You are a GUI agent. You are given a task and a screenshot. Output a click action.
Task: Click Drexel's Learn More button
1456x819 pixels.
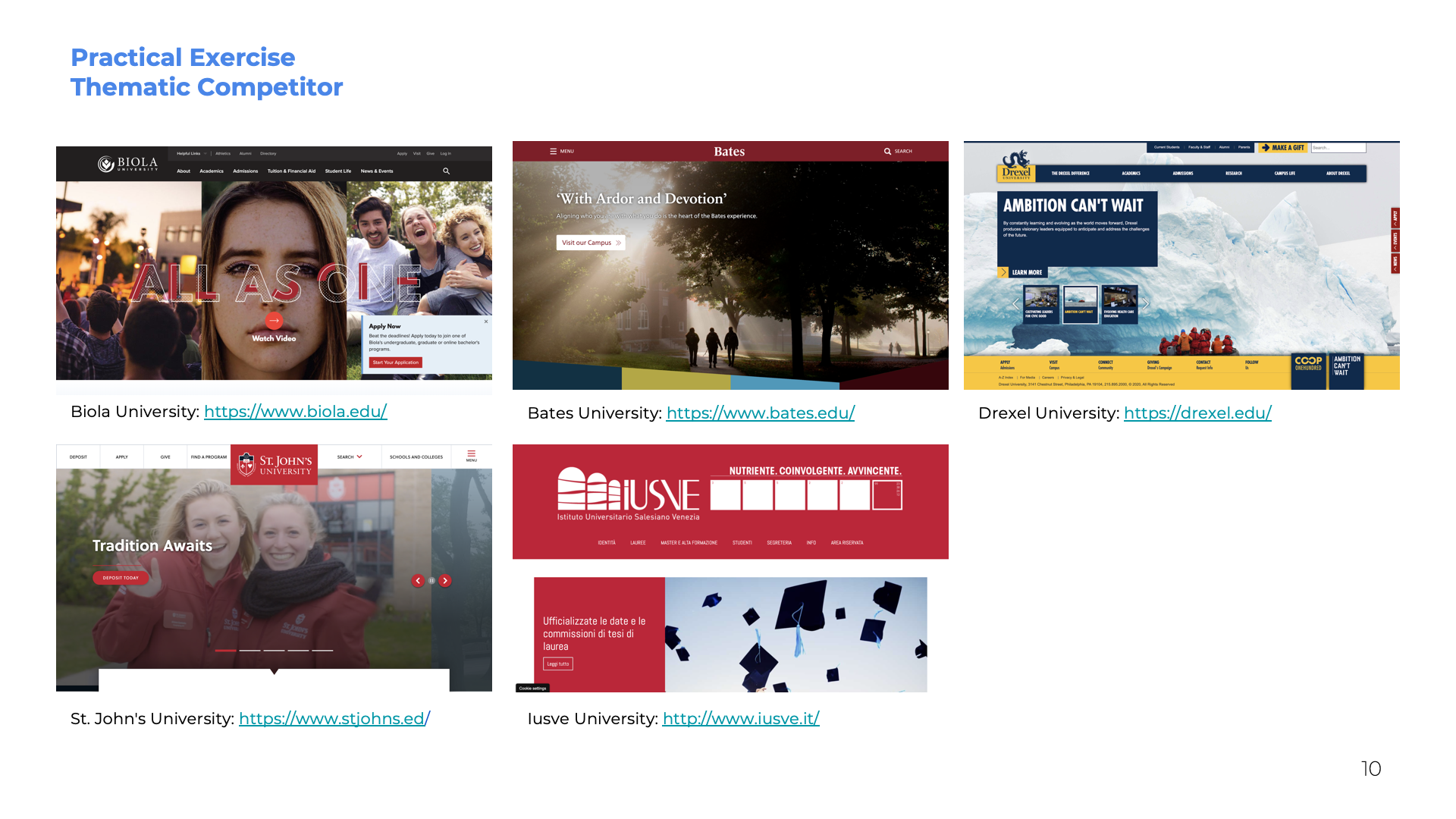click(1021, 272)
